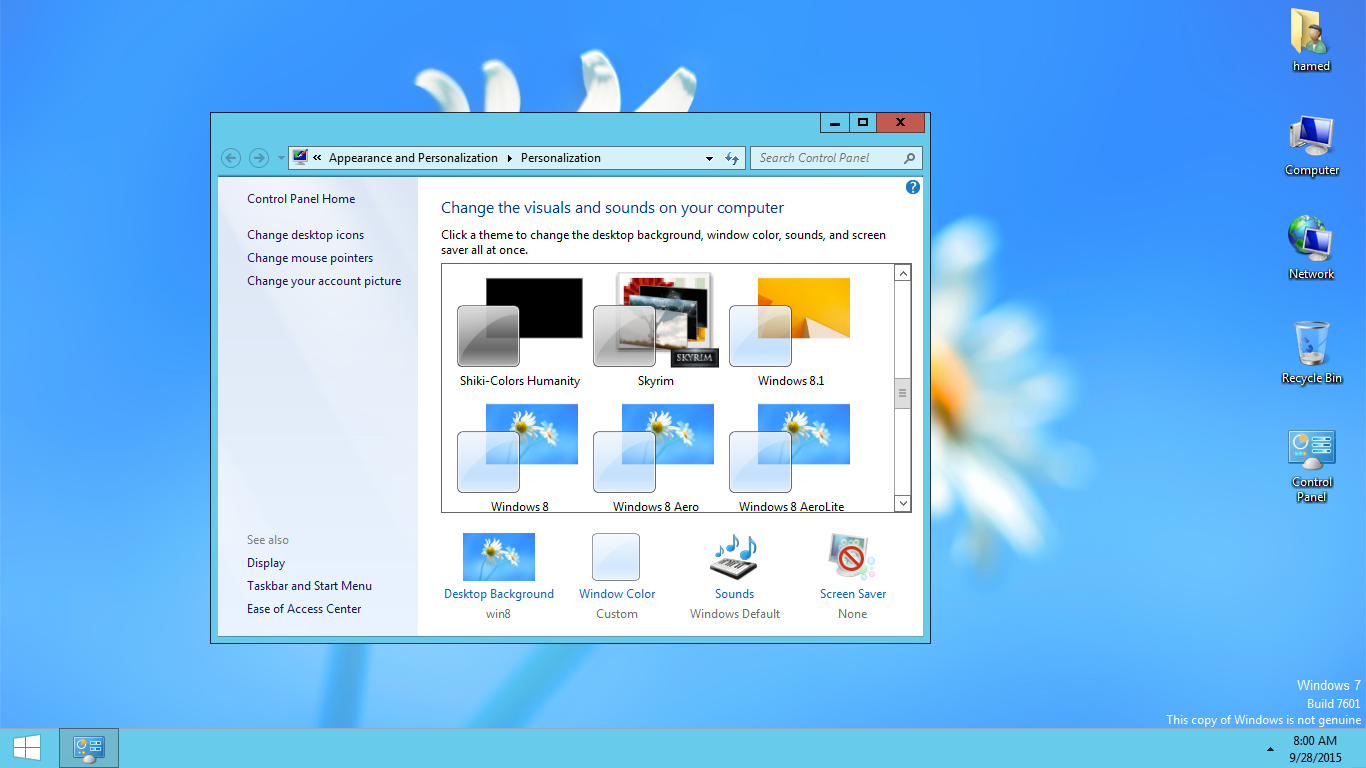Viewport: 1366px width, 768px height.
Task: Expand arrow after Appearance and Personalization breadcrumb
Action: [x=509, y=158]
